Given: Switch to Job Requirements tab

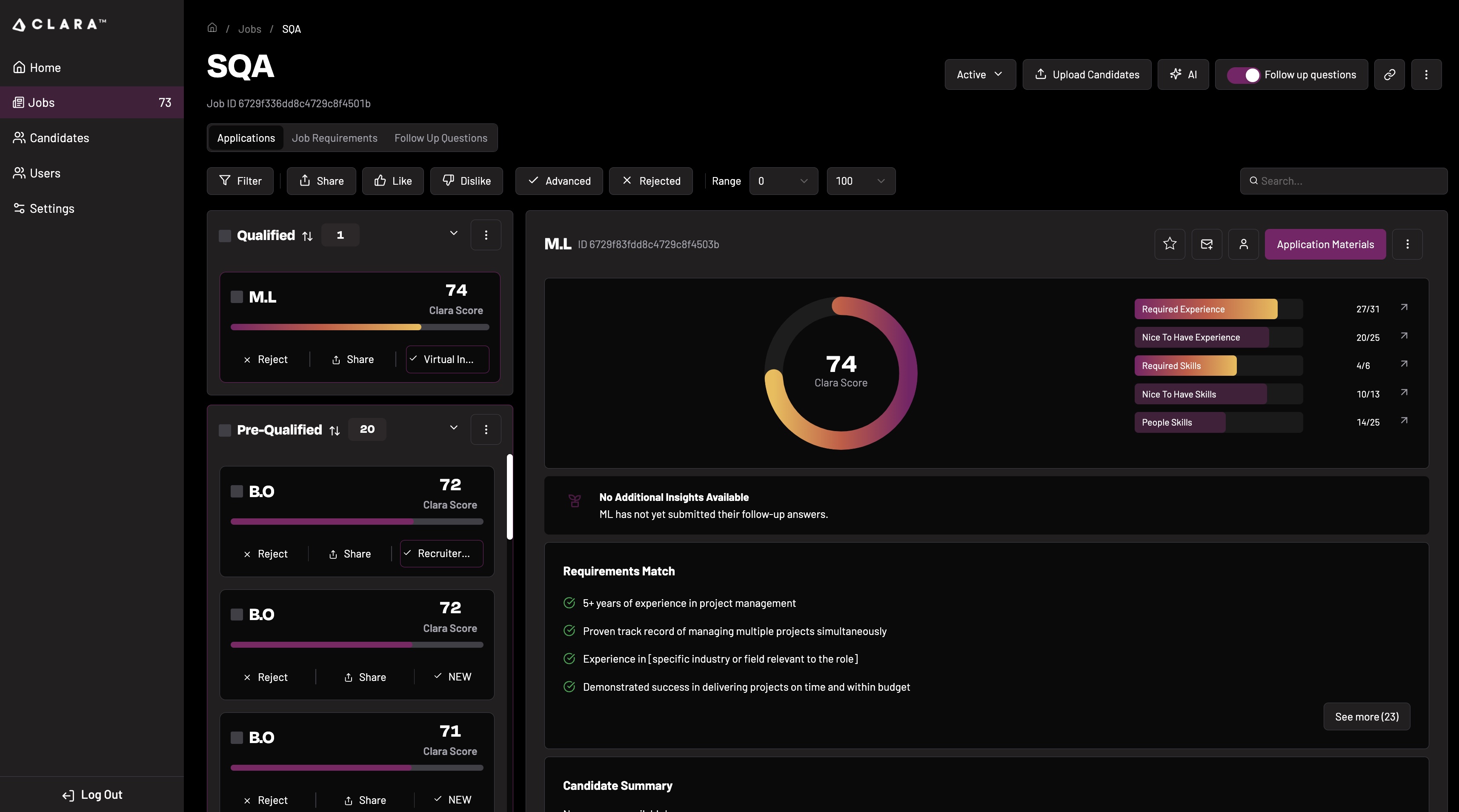Looking at the screenshot, I should tap(334, 138).
